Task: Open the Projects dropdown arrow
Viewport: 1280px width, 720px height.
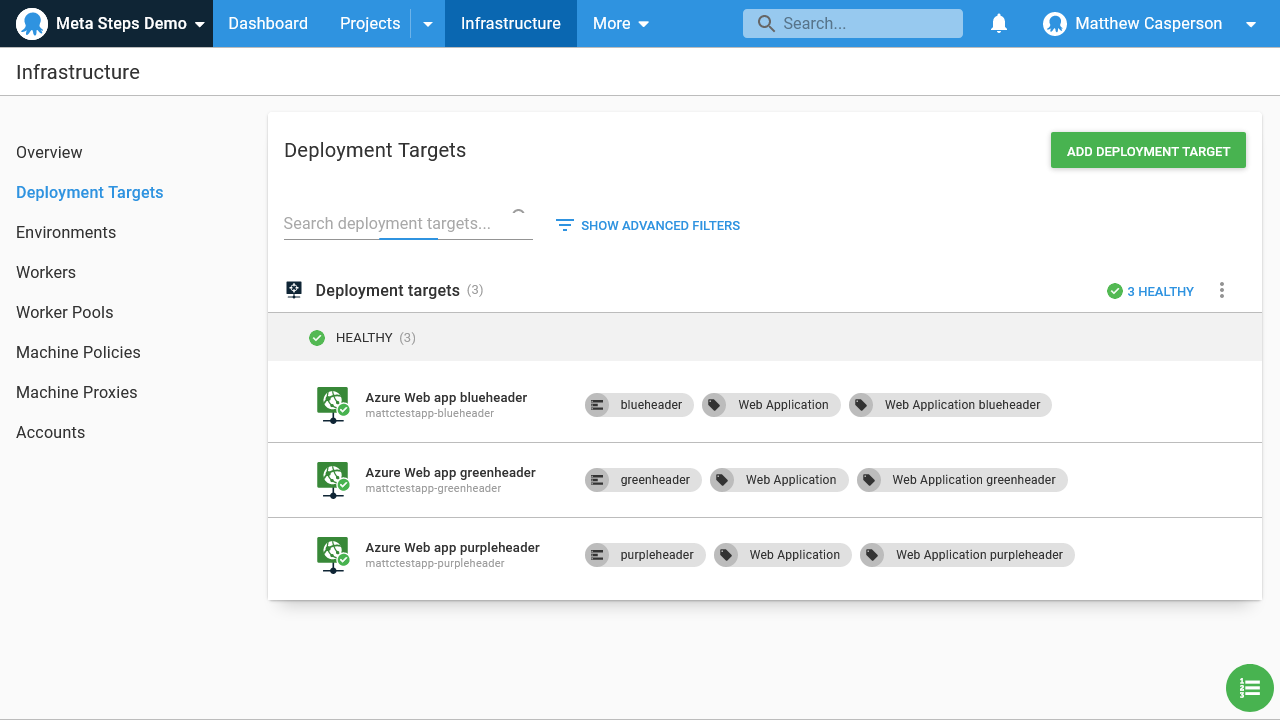Action: pyautogui.click(x=428, y=24)
